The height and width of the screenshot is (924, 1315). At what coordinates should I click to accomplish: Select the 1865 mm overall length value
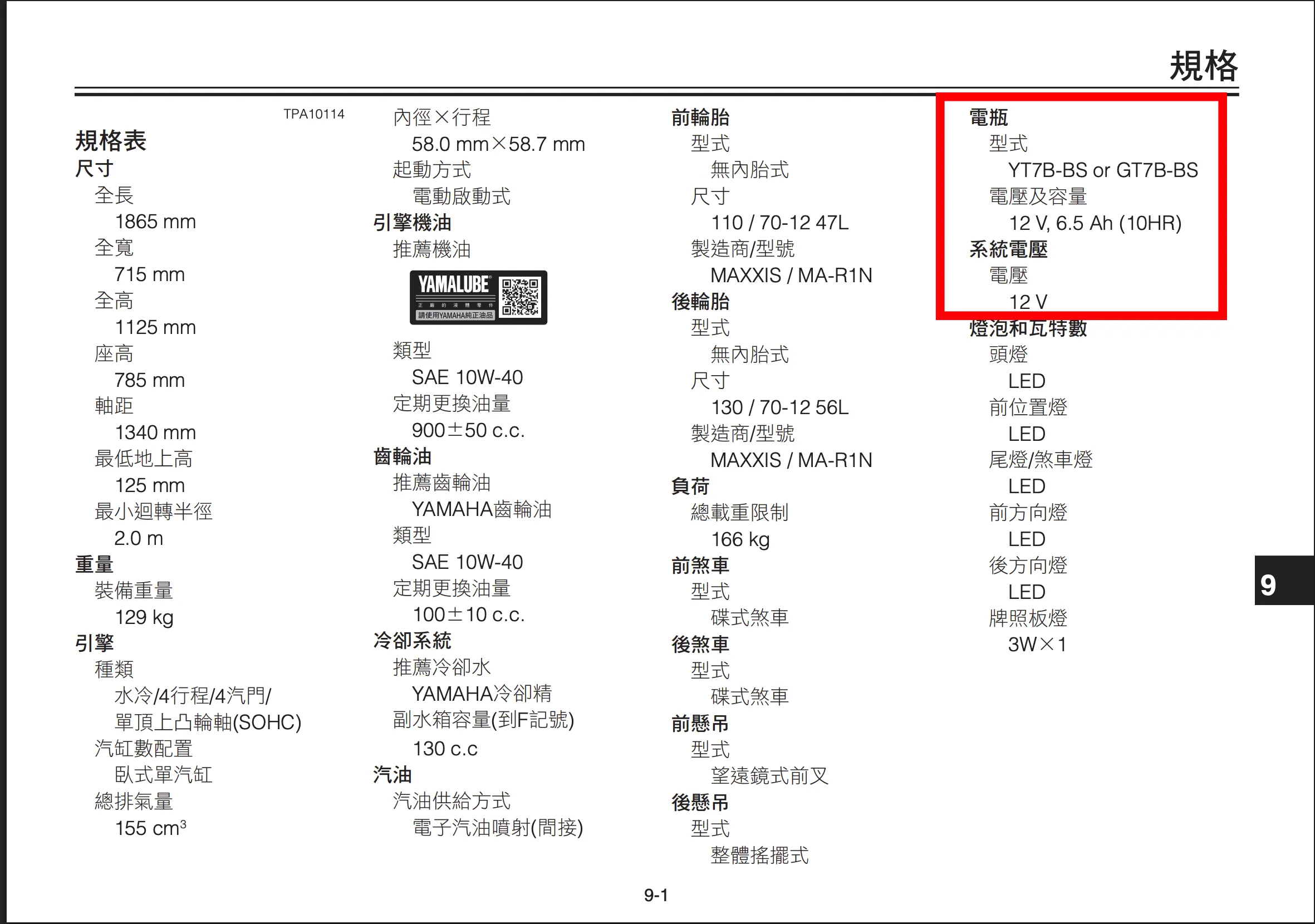coord(155,222)
